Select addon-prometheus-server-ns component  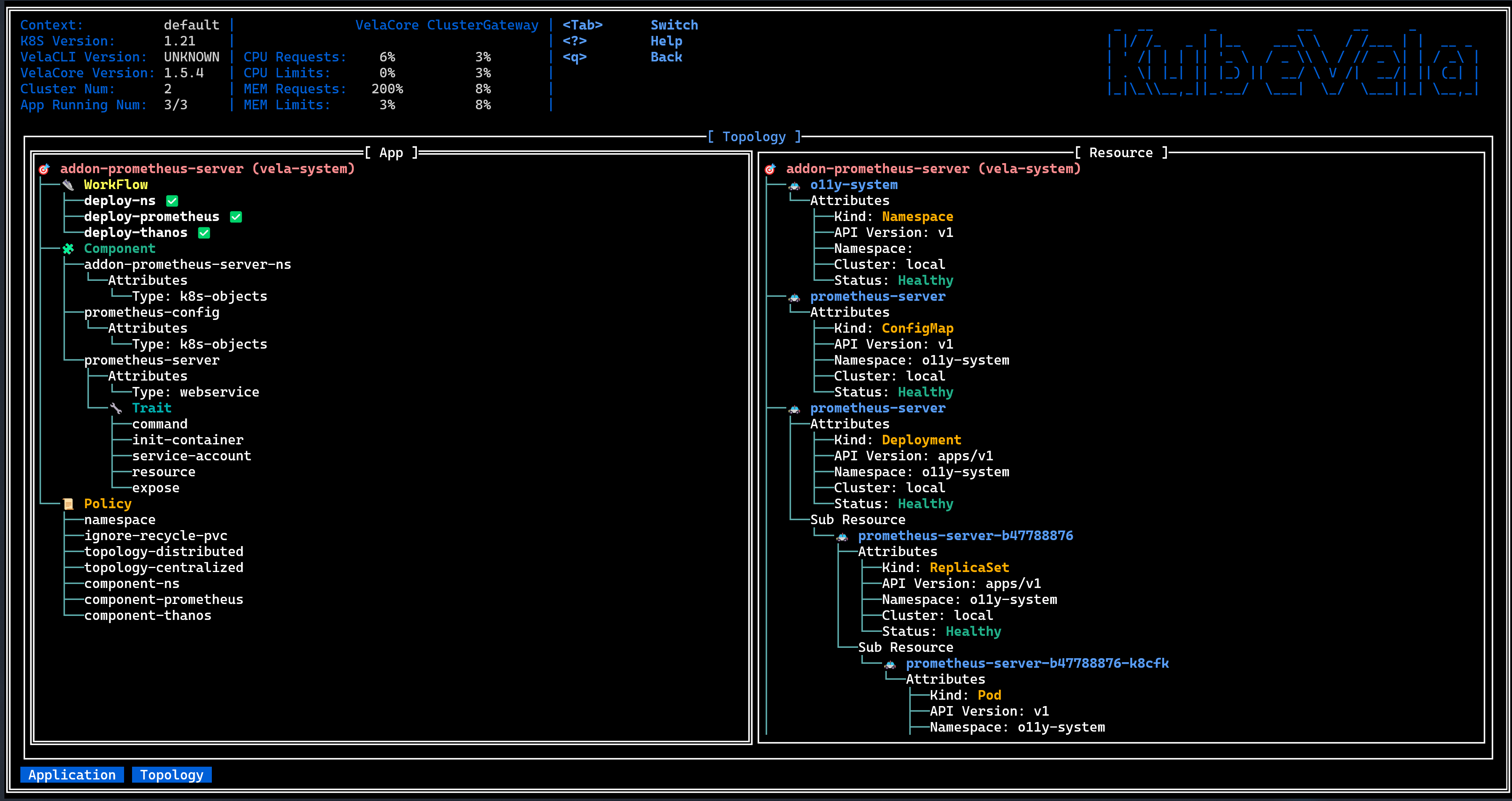187,264
